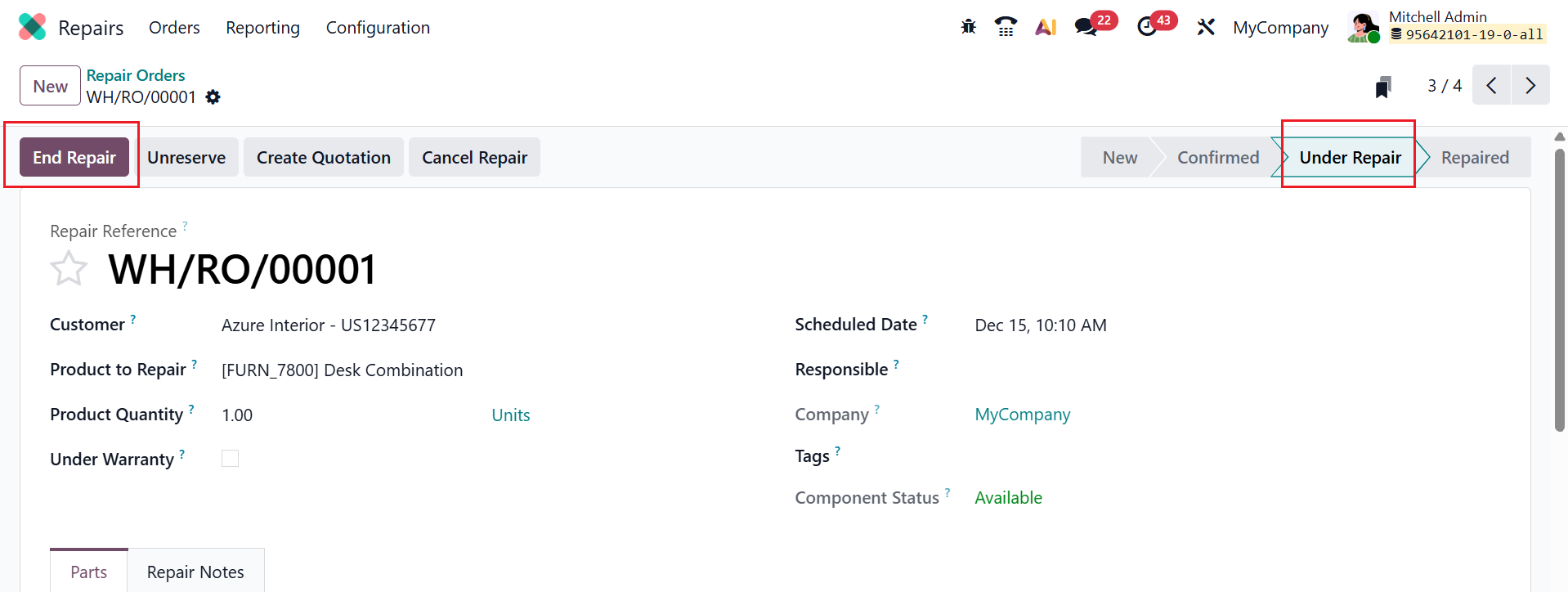
Task: Open the conversations messages icon
Action: tap(1086, 27)
